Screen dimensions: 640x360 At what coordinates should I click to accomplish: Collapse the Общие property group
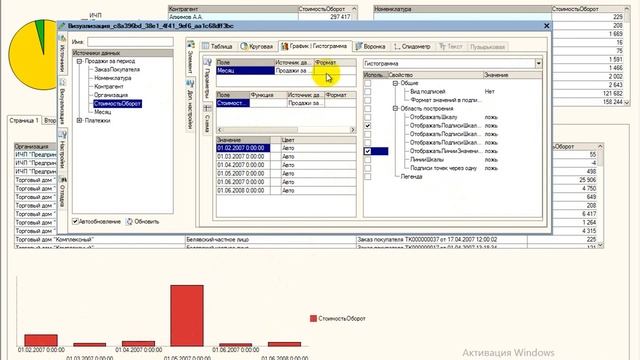[x=395, y=83]
